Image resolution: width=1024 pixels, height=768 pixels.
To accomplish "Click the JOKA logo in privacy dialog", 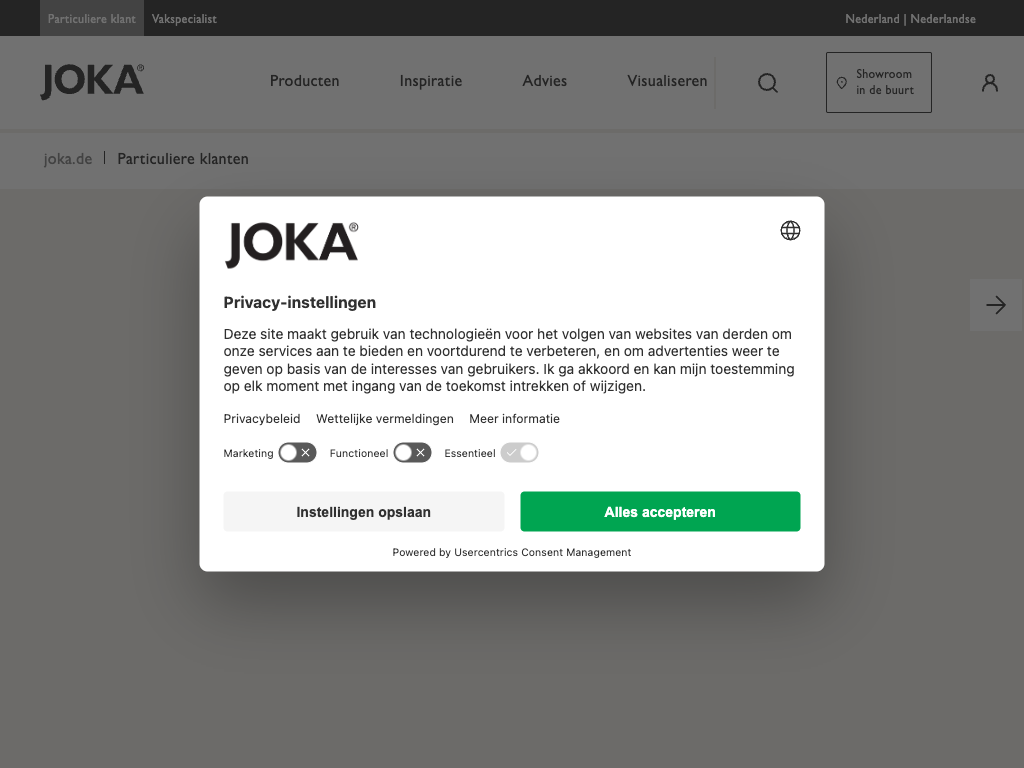I will click(x=291, y=245).
